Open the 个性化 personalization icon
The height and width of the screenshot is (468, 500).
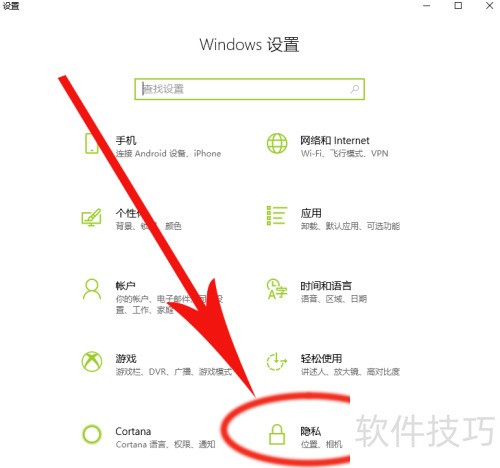(92, 217)
